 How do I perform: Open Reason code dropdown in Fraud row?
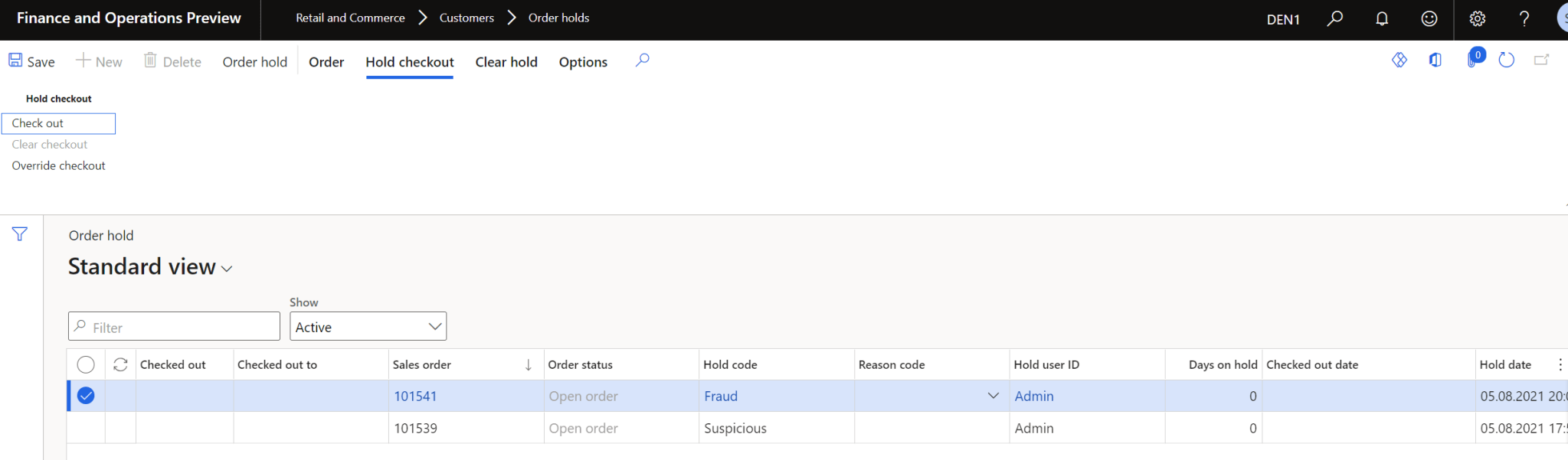tap(993, 396)
